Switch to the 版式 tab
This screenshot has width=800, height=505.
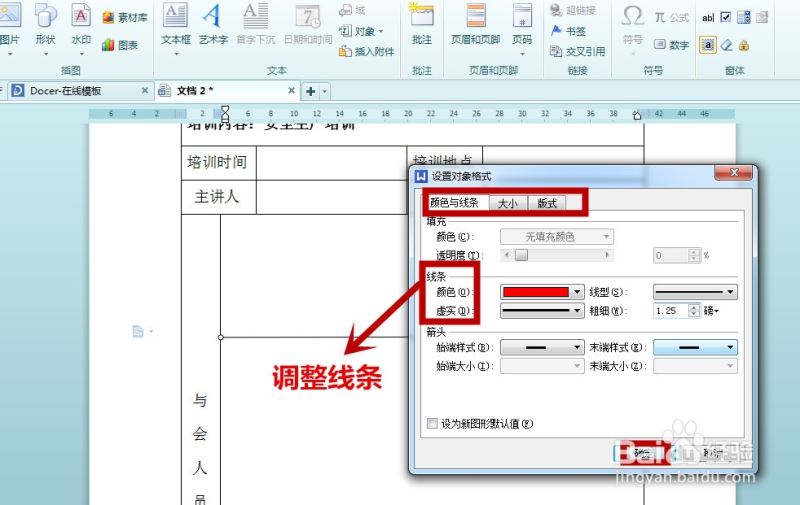click(547, 204)
